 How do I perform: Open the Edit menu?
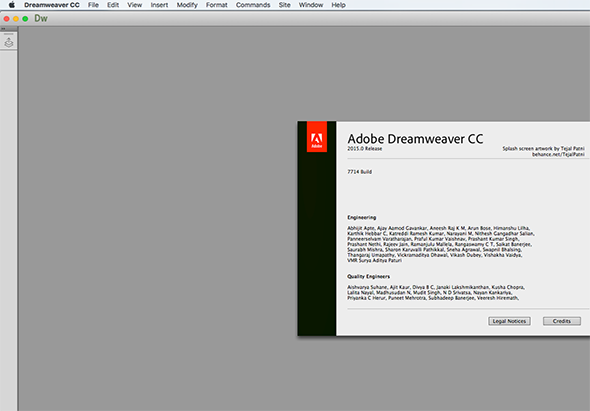pos(113,5)
